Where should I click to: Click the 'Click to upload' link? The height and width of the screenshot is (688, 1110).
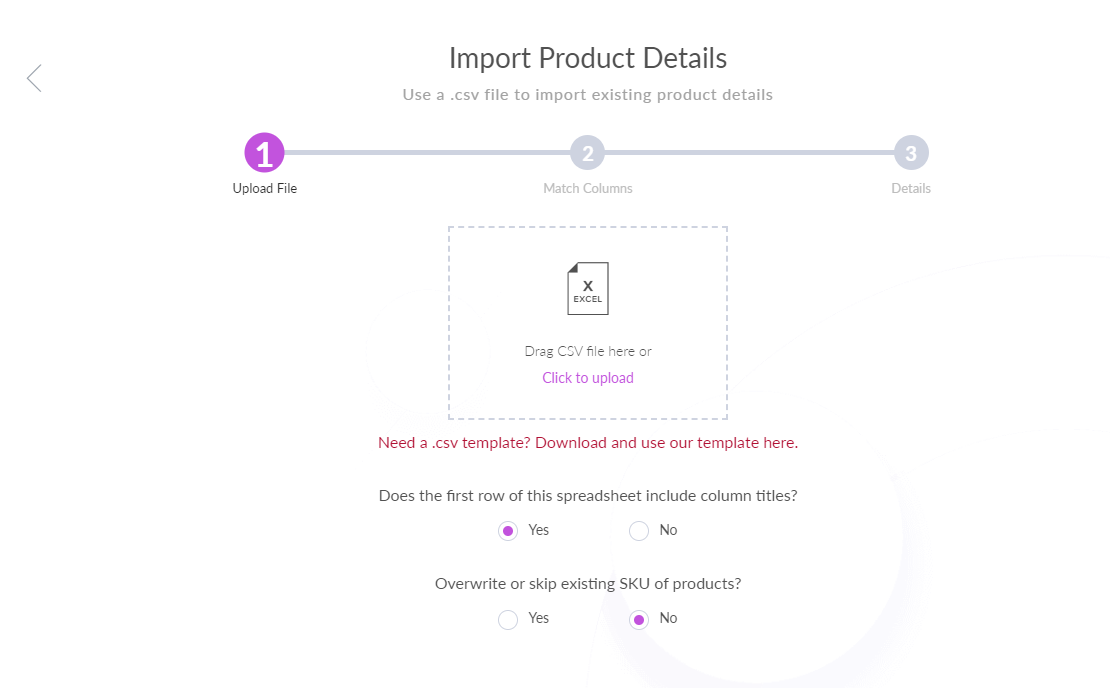pos(588,378)
